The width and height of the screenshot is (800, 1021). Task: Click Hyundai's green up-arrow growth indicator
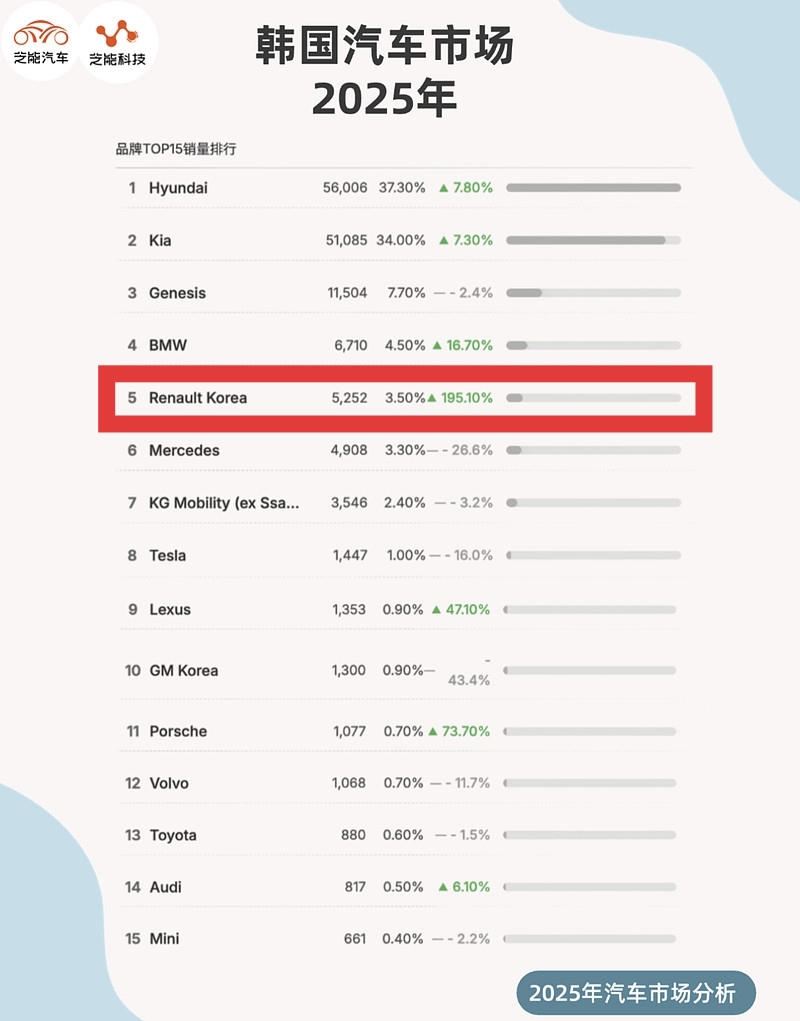465,188
